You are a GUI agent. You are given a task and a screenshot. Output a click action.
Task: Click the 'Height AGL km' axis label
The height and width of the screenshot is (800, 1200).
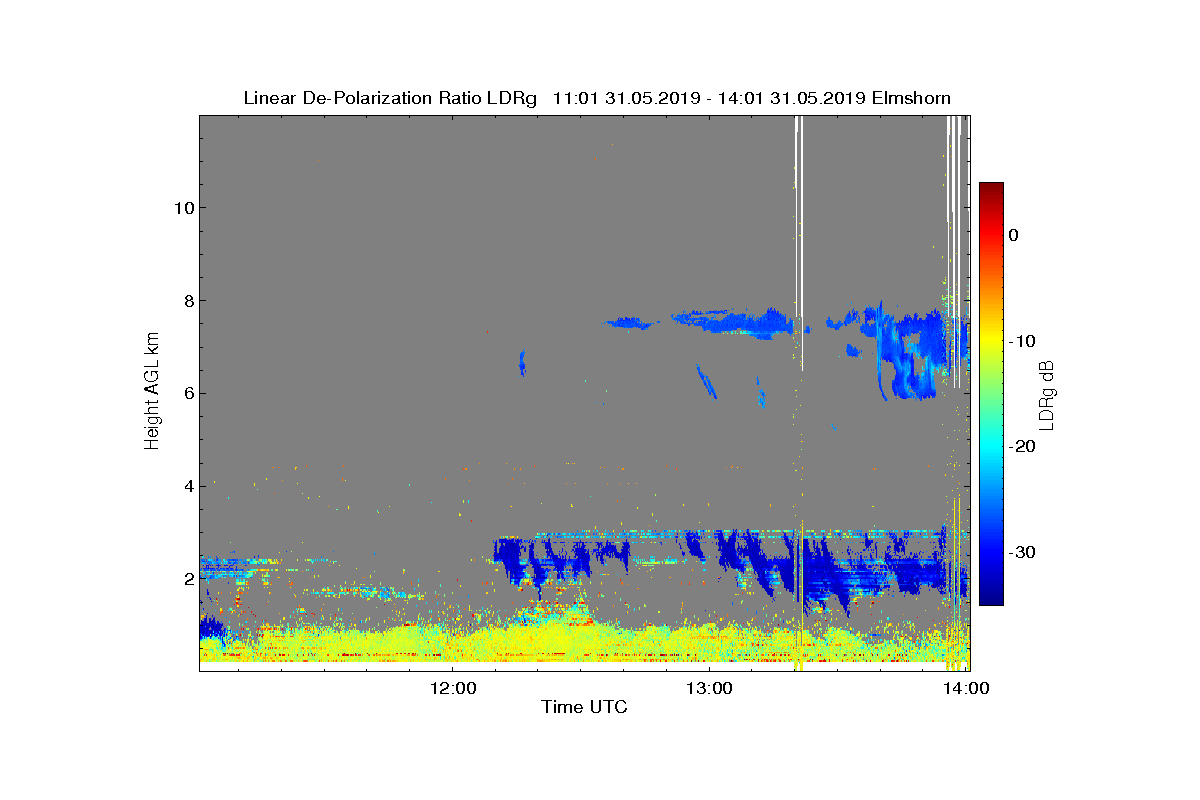[152, 392]
